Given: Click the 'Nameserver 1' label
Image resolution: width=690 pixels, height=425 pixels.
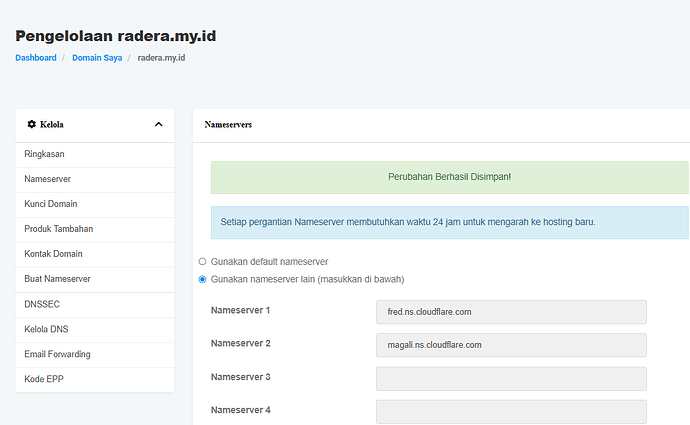Looking at the screenshot, I should click(240, 310).
